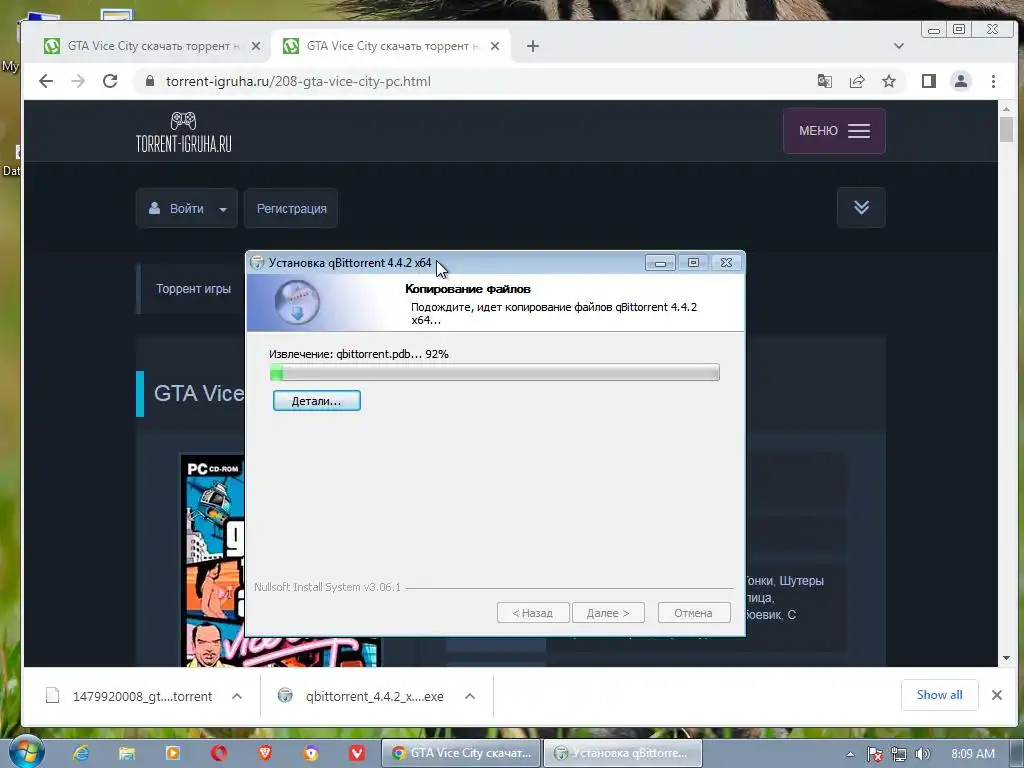Viewport: 1024px width, 768px height.
Task: Show hidden tray icons arrow
Action: [x=850, y=754]
